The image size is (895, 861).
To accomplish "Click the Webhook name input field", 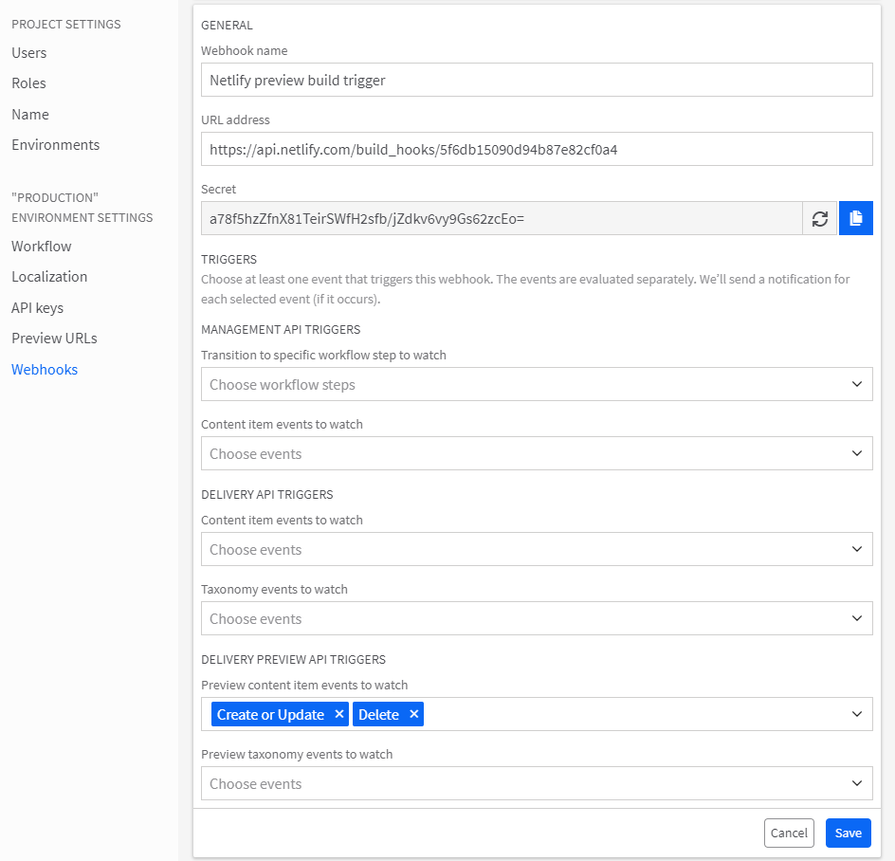I will [x=536, y=80].
